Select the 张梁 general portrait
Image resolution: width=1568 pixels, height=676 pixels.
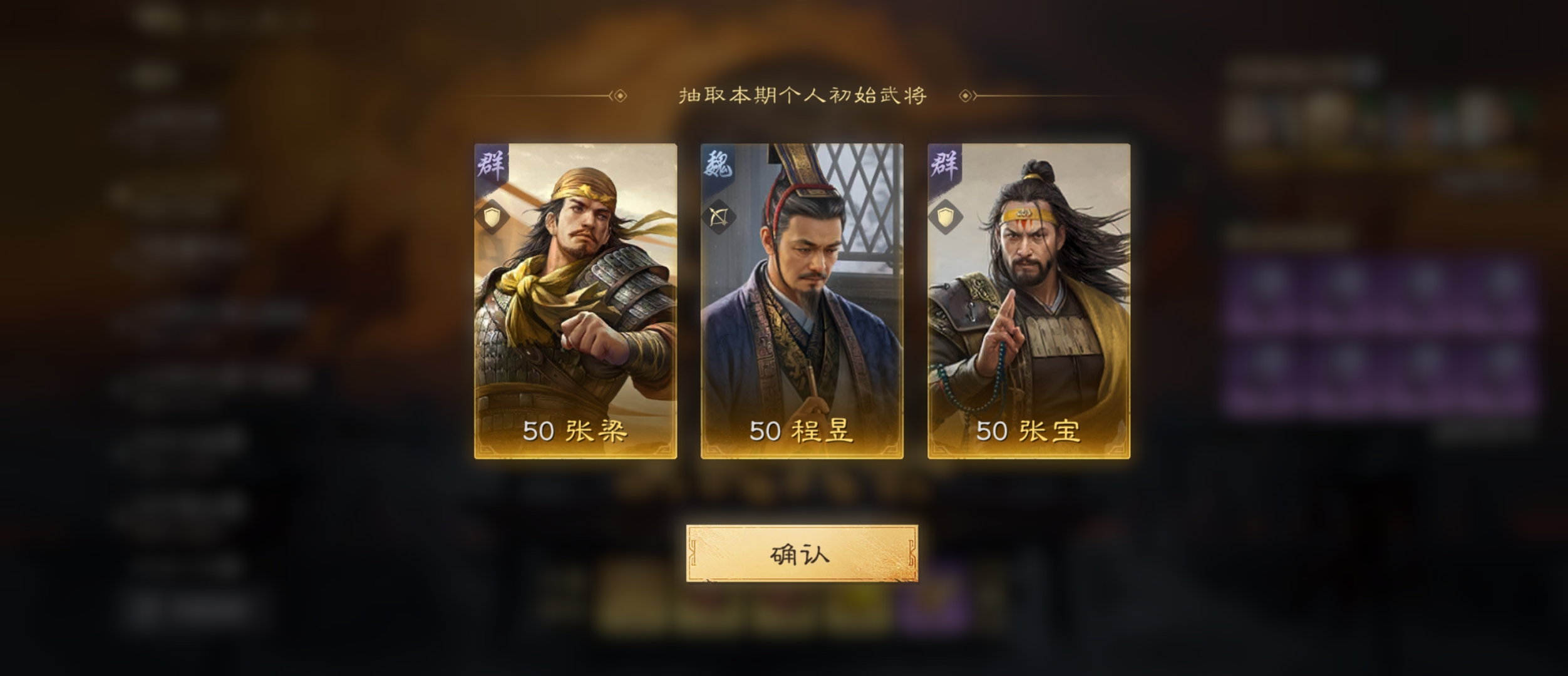pos(575,301)
